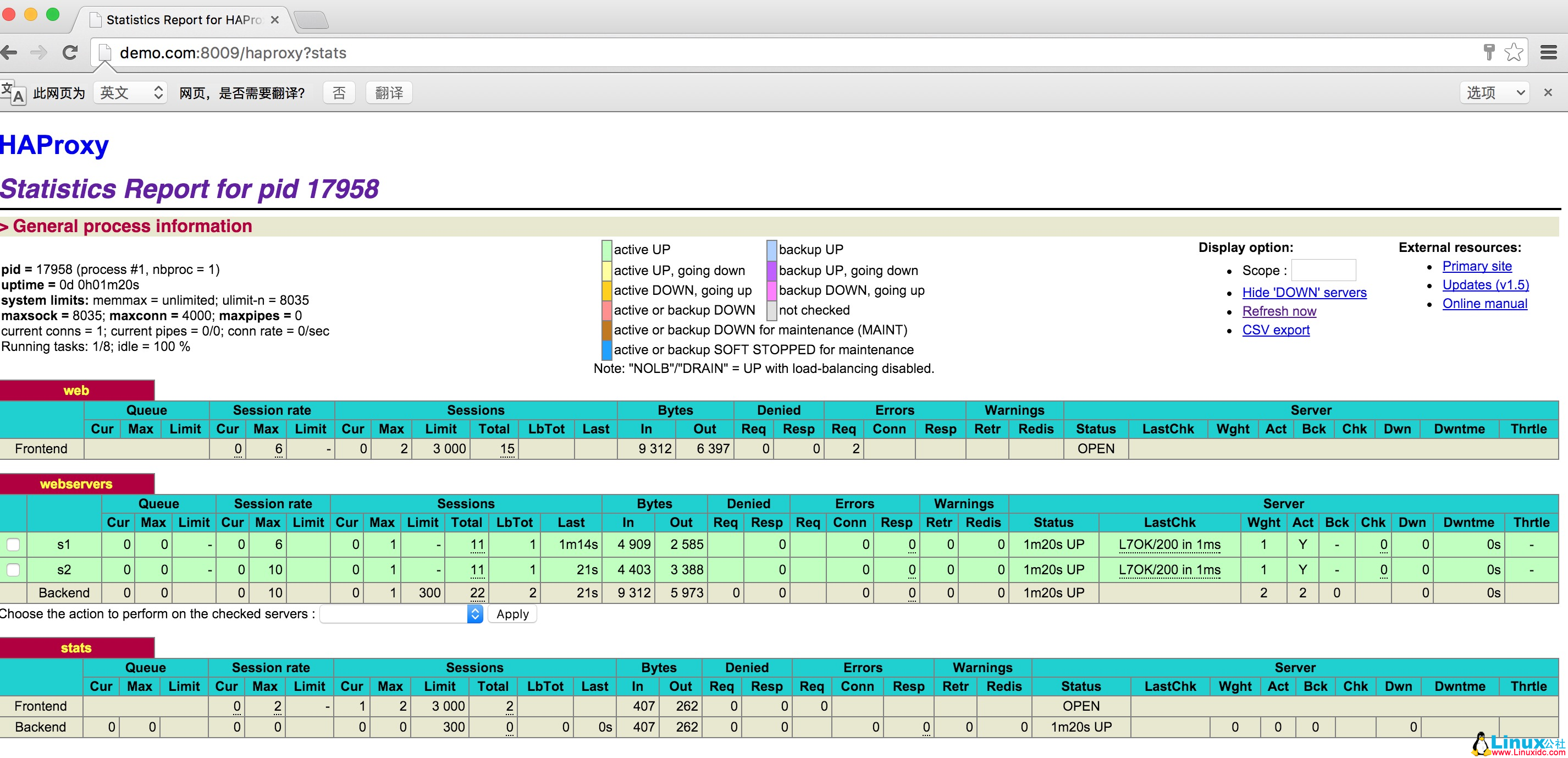Click the translate icon in the bar
This screenshot has height=758, width=1568.
point(13,93)
